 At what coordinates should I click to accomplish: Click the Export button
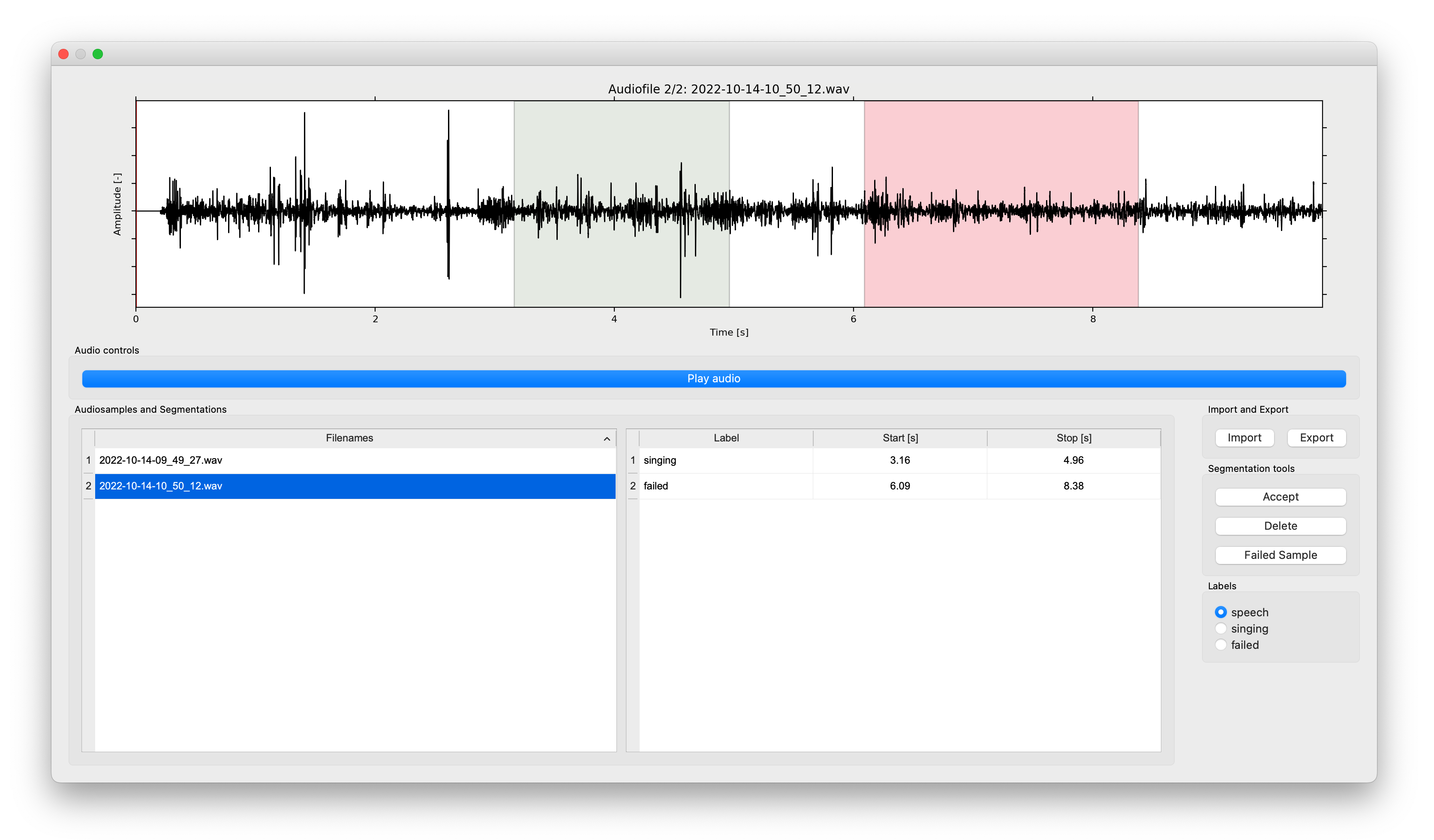click(x=1316, y=438)
